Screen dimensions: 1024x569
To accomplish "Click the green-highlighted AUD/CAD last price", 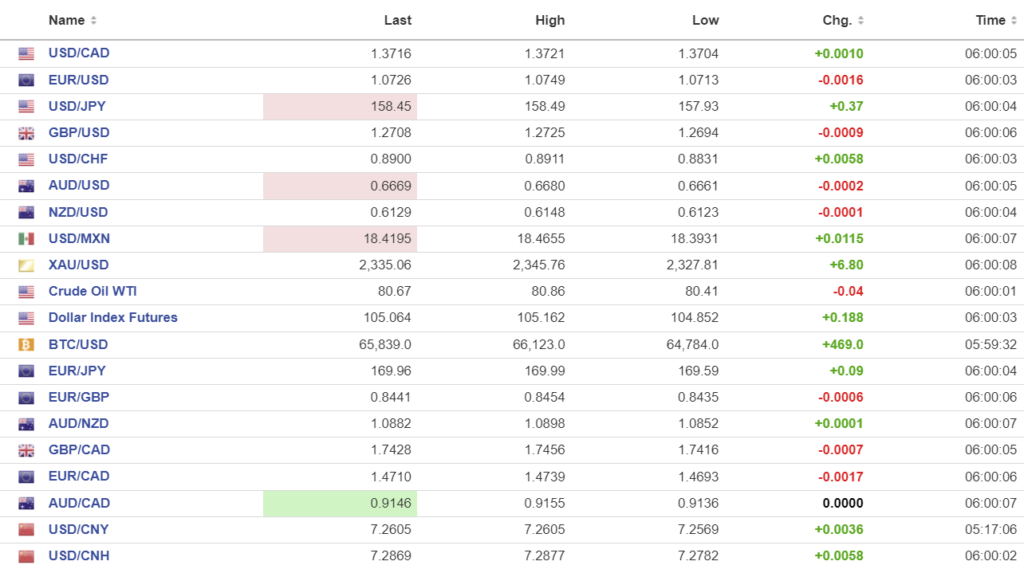I will click(390, 504).
